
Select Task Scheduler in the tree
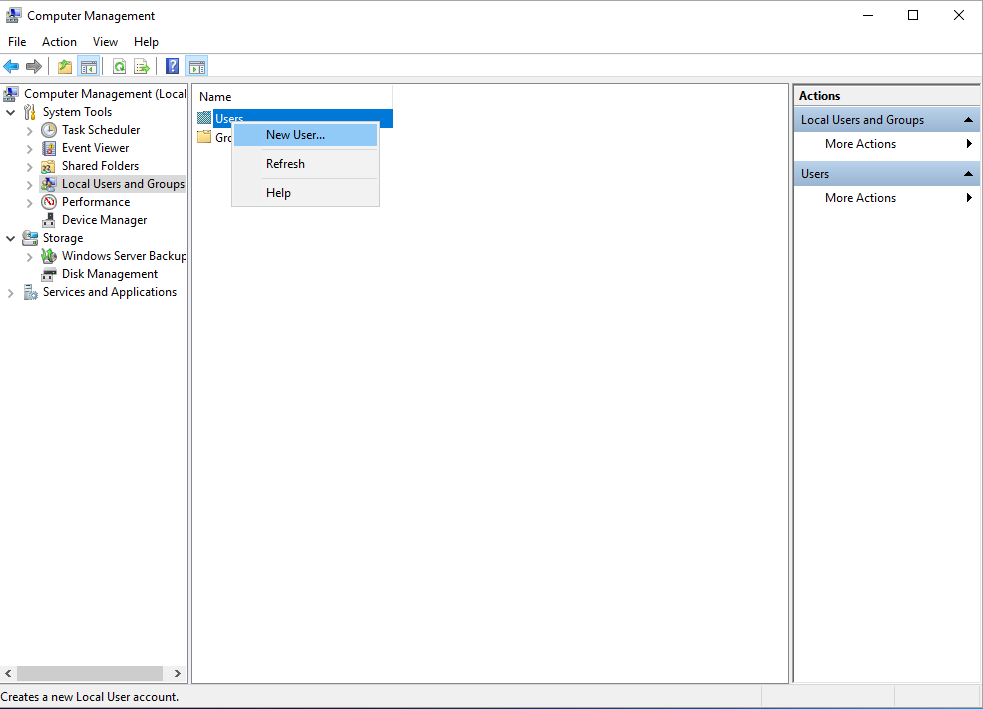(101, 130)
